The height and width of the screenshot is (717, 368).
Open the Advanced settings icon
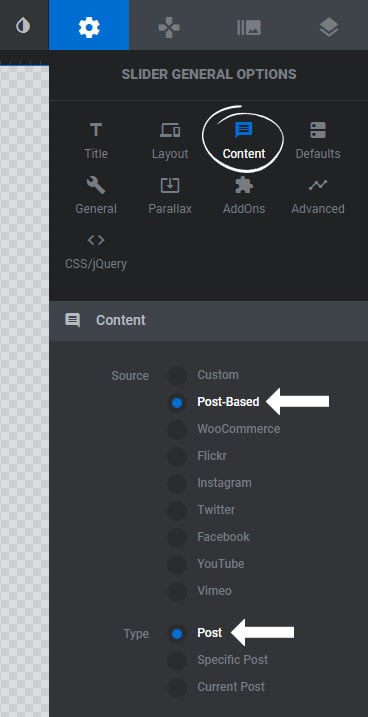(x=318, y=185)
